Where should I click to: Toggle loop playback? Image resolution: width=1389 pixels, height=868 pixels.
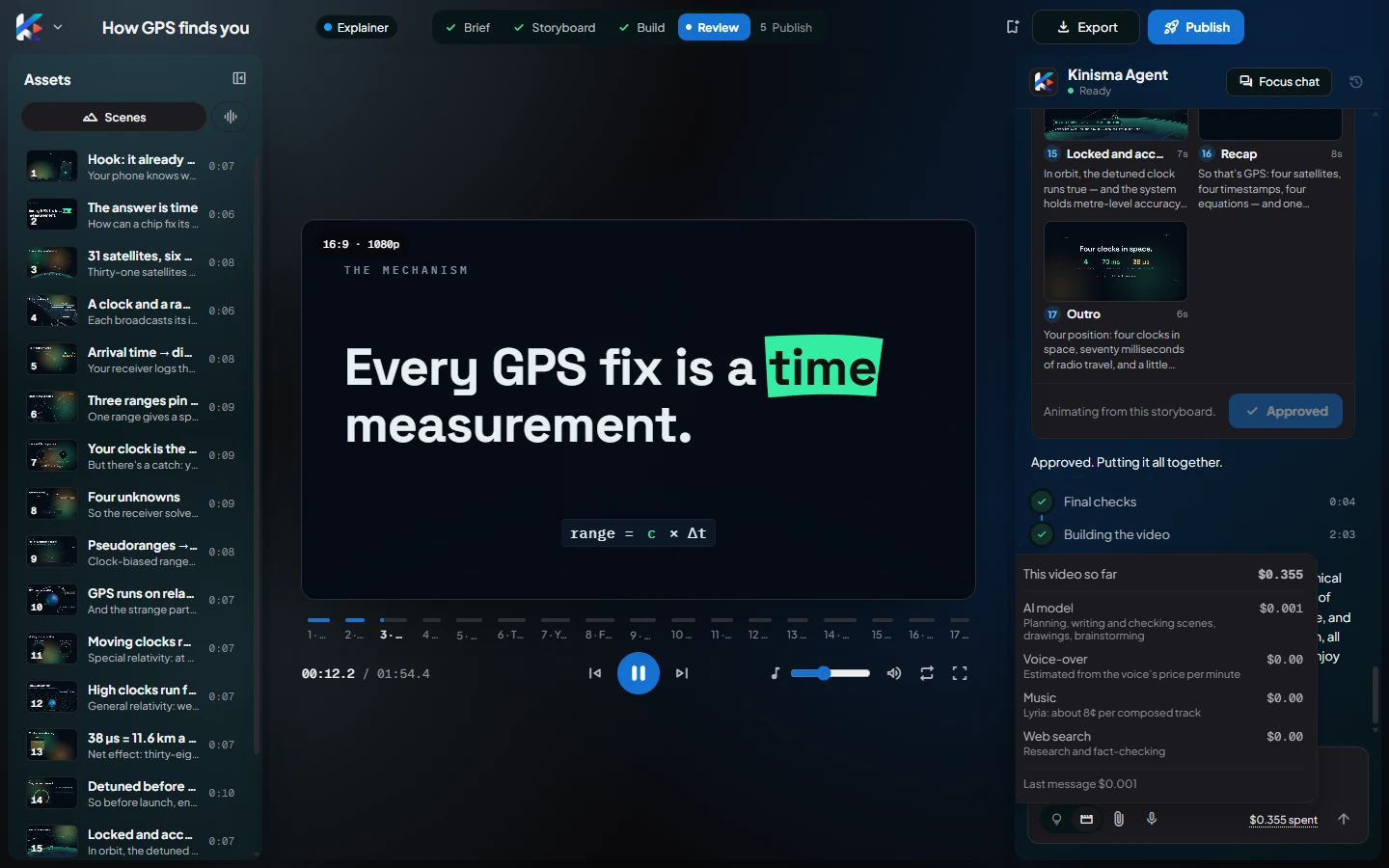927,673
